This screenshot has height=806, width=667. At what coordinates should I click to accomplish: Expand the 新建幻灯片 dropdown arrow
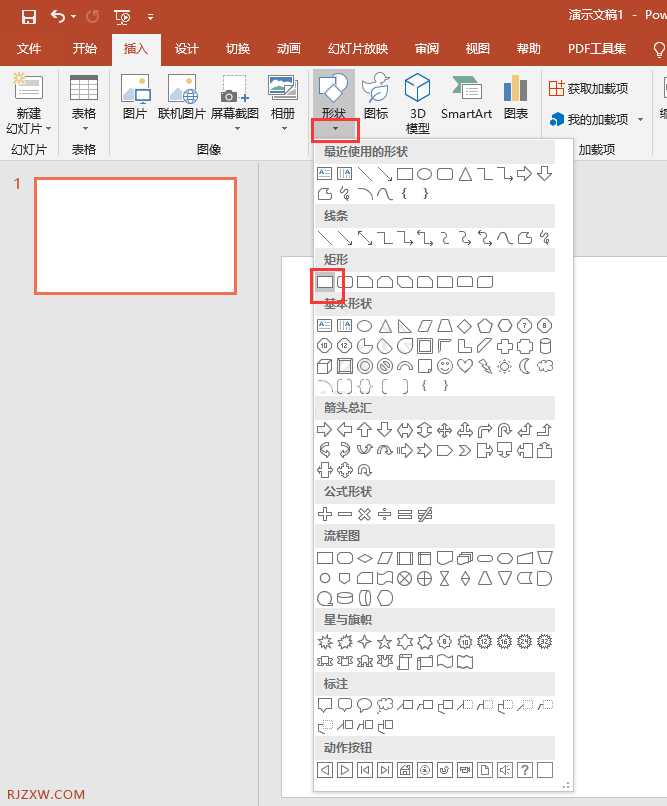(x=48, y=128)
